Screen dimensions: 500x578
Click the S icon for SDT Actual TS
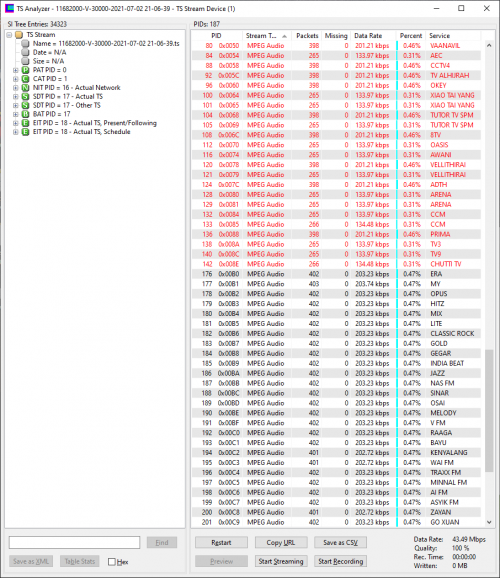coord(25,97)
